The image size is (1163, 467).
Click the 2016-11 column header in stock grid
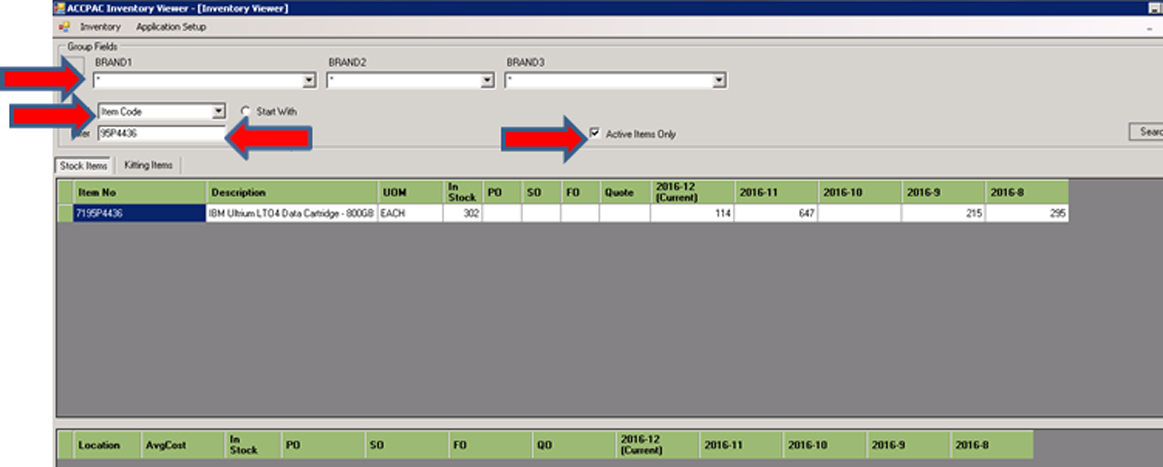pos(777,192)
